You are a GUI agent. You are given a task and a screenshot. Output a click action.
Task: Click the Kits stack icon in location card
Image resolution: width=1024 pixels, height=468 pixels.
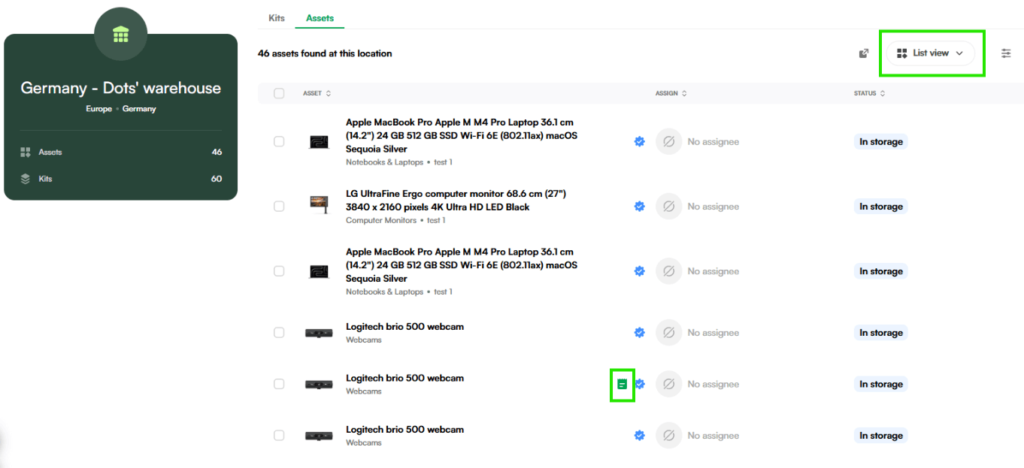(25, 179)
